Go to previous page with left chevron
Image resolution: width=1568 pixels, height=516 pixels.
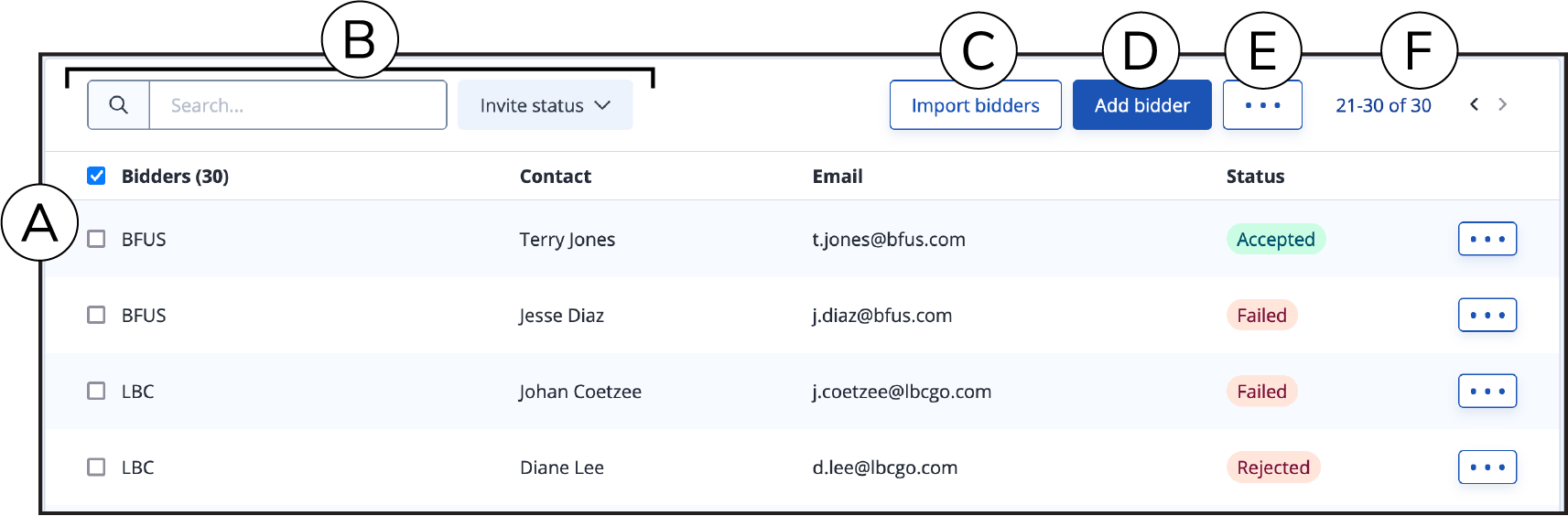click(x=1474, y=104)
